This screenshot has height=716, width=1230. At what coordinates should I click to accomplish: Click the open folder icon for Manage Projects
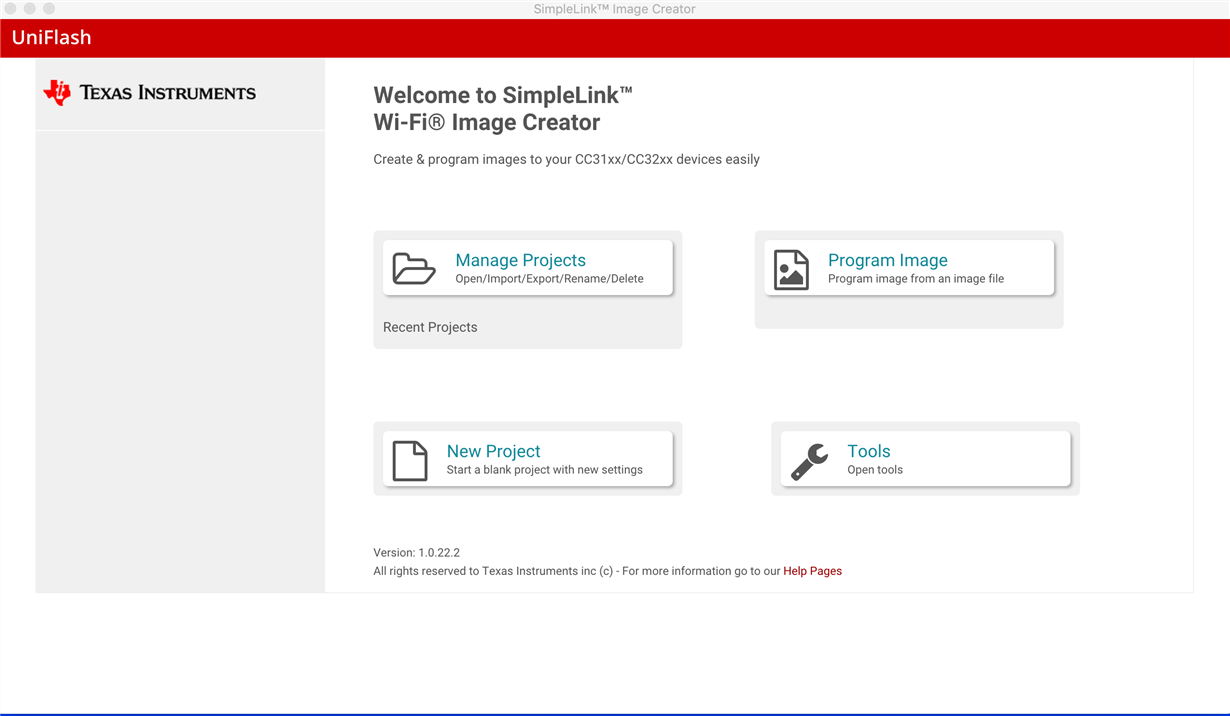pos(414,269)
